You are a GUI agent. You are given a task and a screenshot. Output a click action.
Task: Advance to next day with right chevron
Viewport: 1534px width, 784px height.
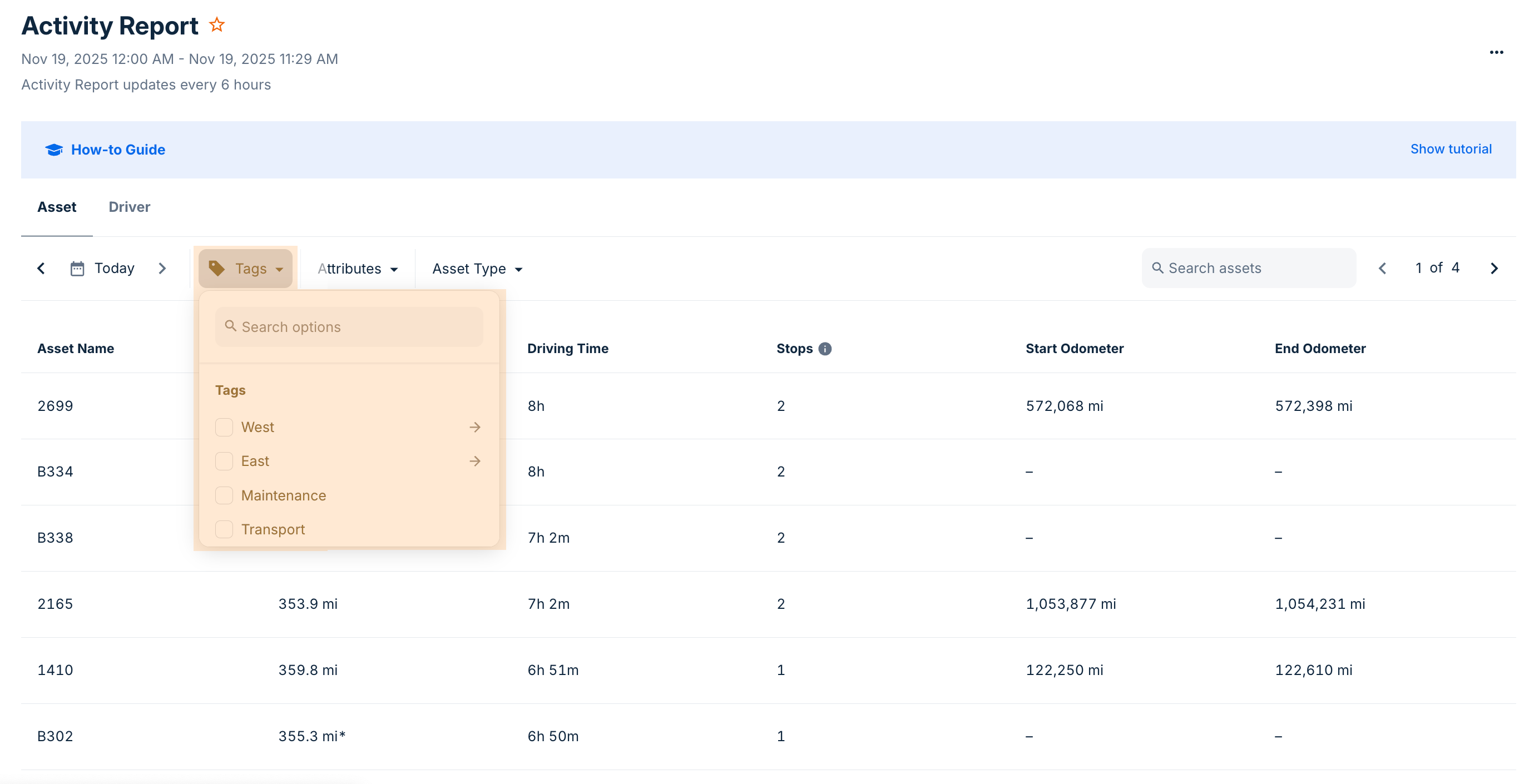(x=162, y=269)
